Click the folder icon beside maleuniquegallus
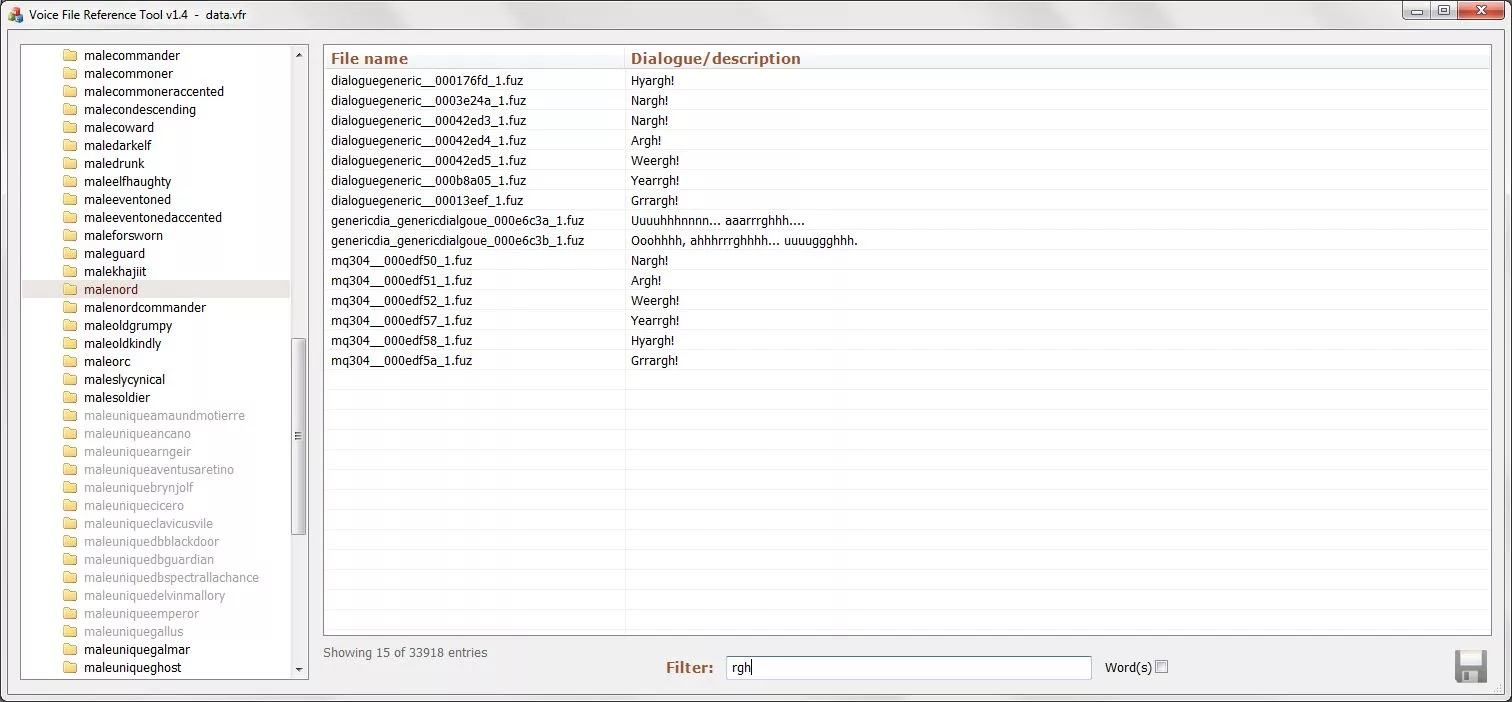 point(70,632)
